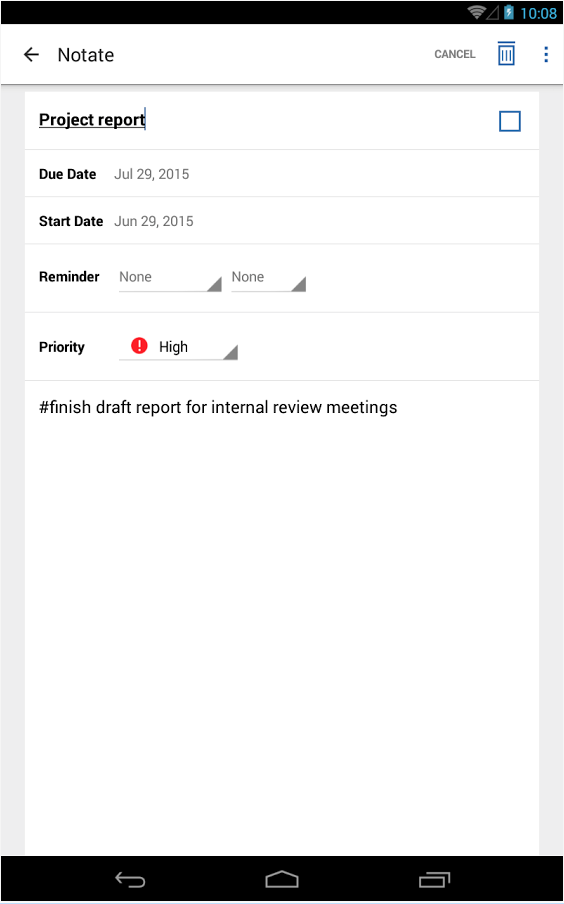Tap the Android back navigation button
The height and width of the screenshot is (904, 564).
pyautogui.click(x=130, y=880)
